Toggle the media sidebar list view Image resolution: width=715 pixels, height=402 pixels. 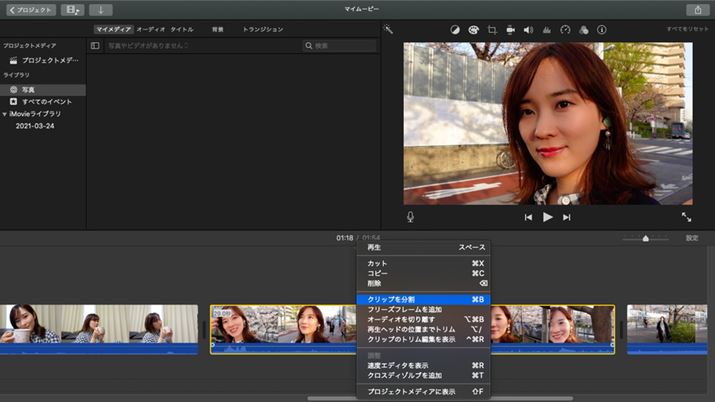pyautogui.click(x=95, y=46)
